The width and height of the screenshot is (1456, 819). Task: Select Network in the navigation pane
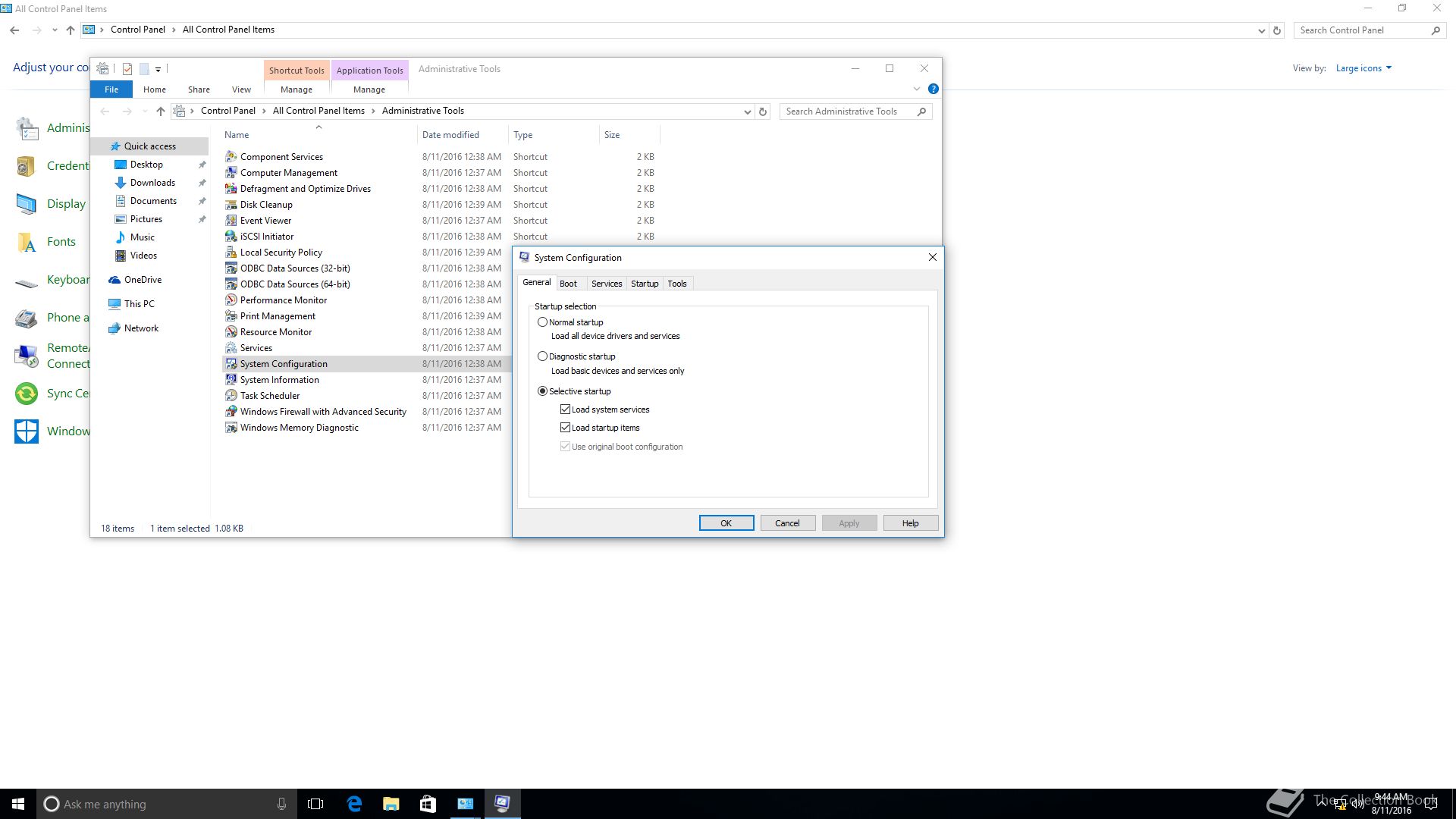click(x=141, y=328)
